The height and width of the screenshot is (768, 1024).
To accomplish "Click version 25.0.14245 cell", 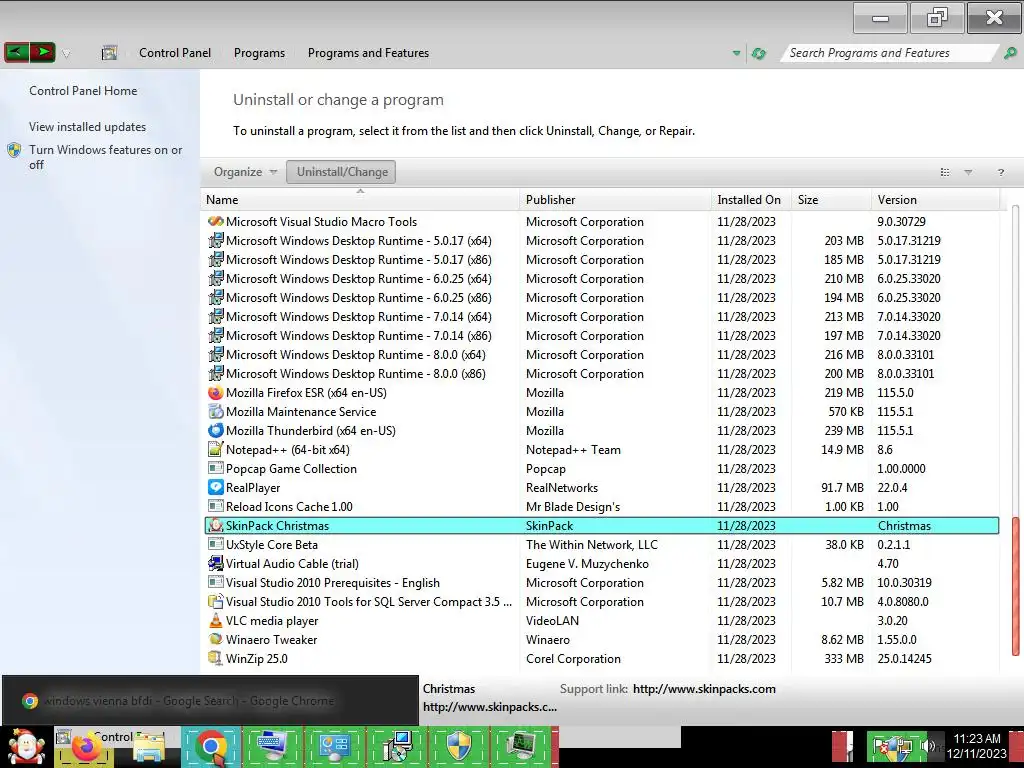I will (904, 659).
